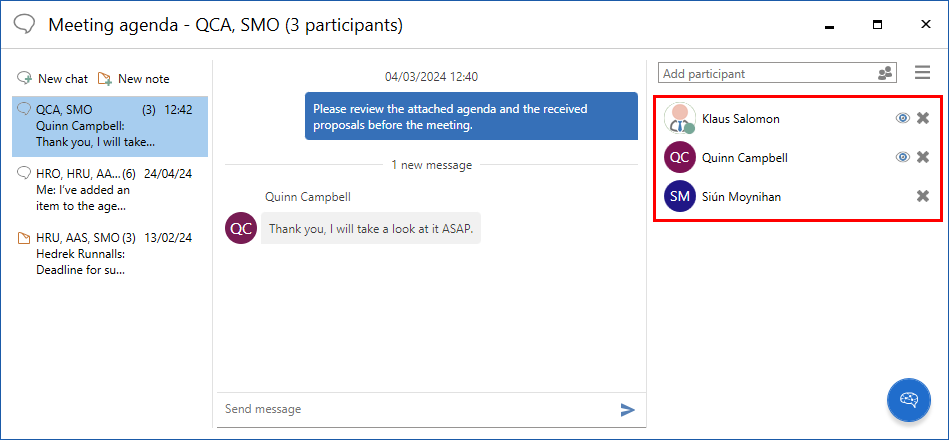Image resolution: width=949 pixels, height=440 pixels.
Task: Remove Klaus Salomon from participants
Action: point(923,118)
